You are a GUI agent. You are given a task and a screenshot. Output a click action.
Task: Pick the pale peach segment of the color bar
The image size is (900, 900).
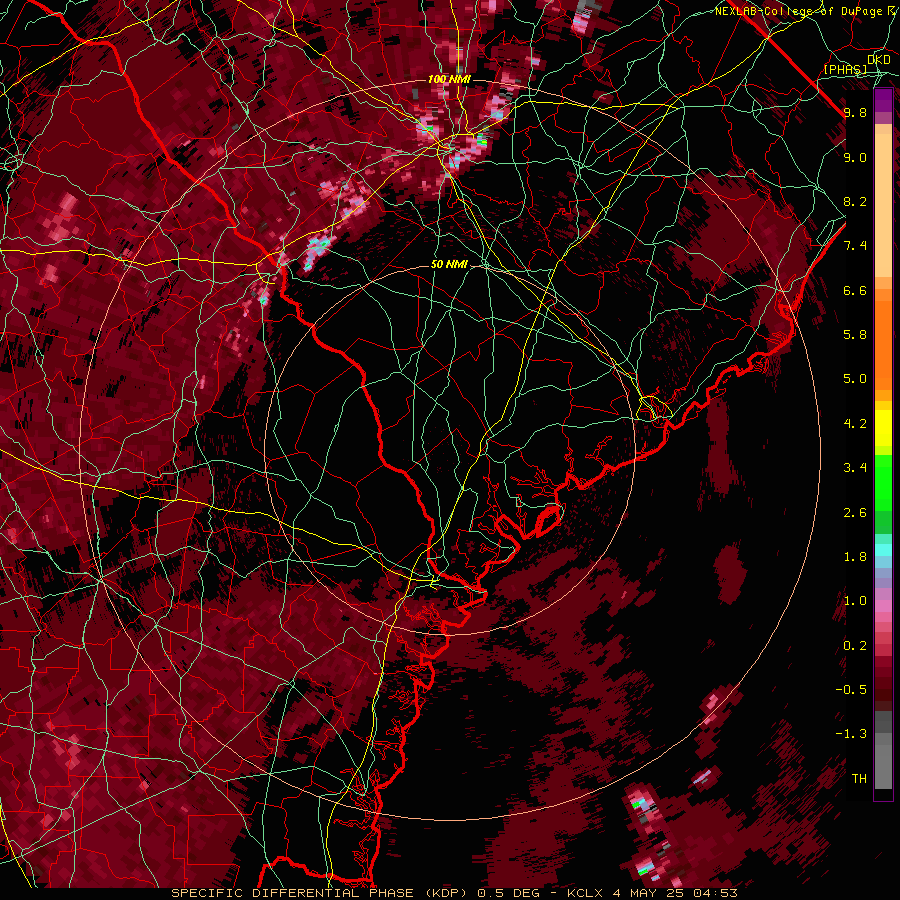pyautogui.click(x=883, y=205)
